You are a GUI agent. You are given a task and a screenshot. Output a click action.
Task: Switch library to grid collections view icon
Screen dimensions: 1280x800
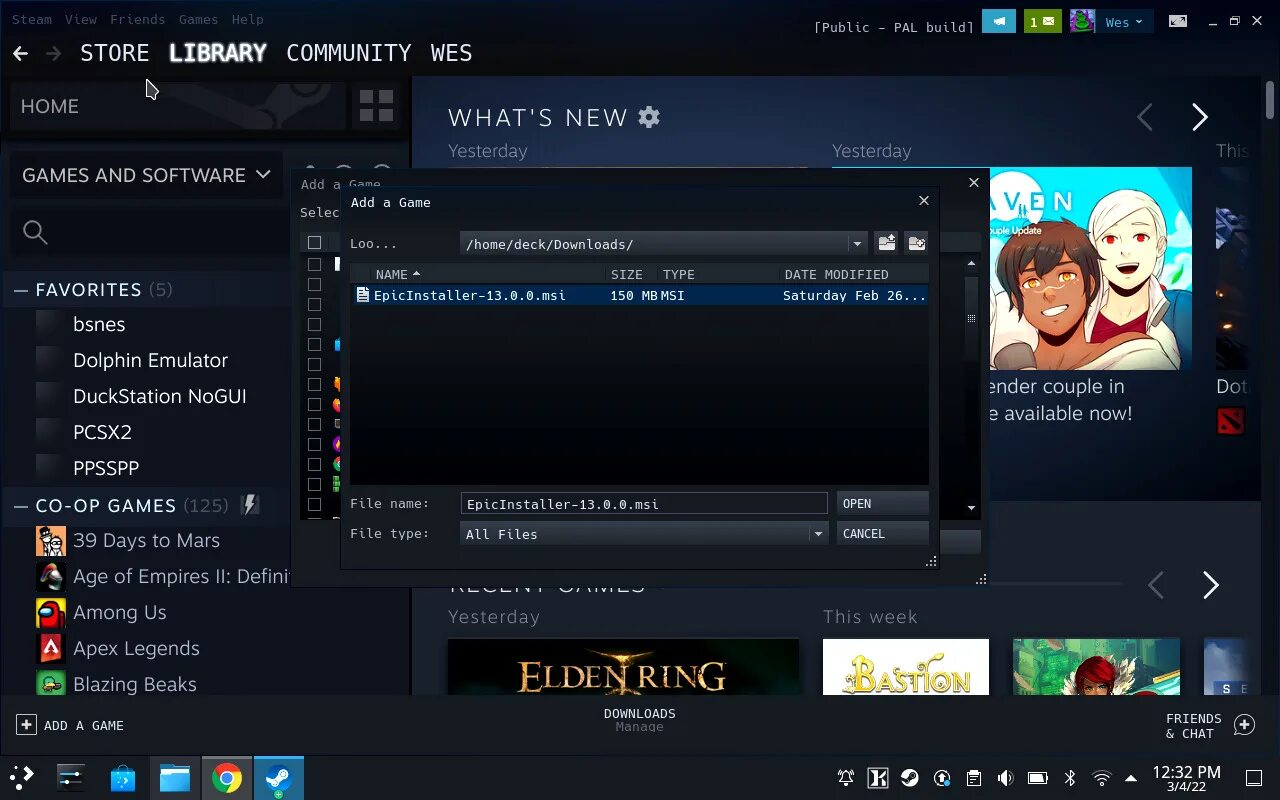[x=376, y=106]
